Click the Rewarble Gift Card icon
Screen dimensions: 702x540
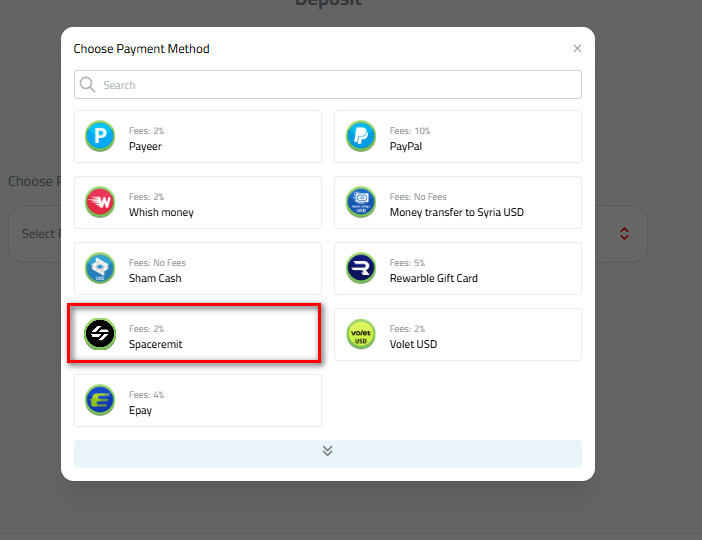pos(361,268)
